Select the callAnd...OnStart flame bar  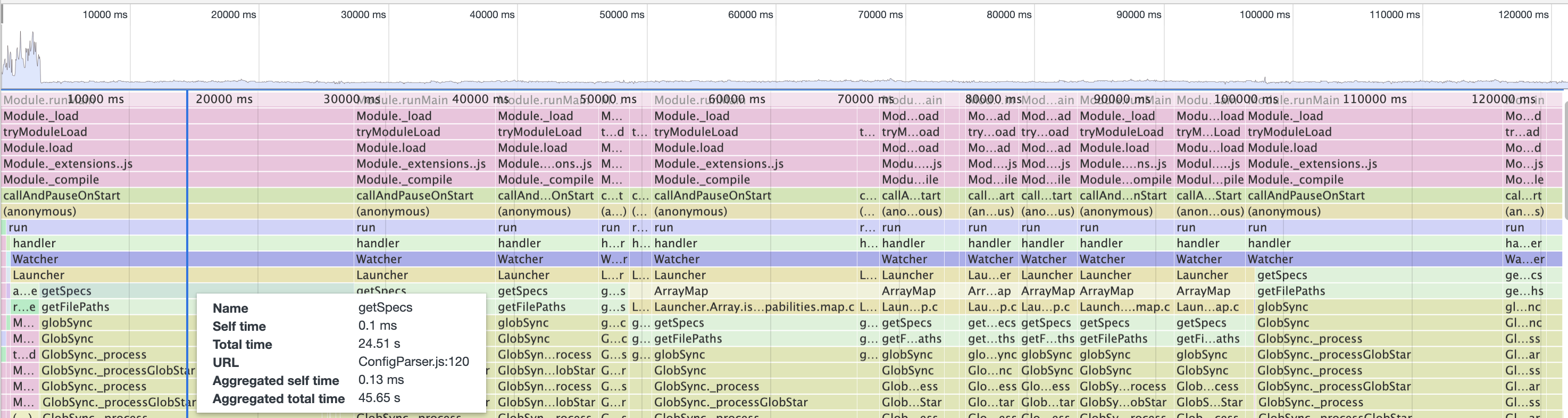[546, 195]
